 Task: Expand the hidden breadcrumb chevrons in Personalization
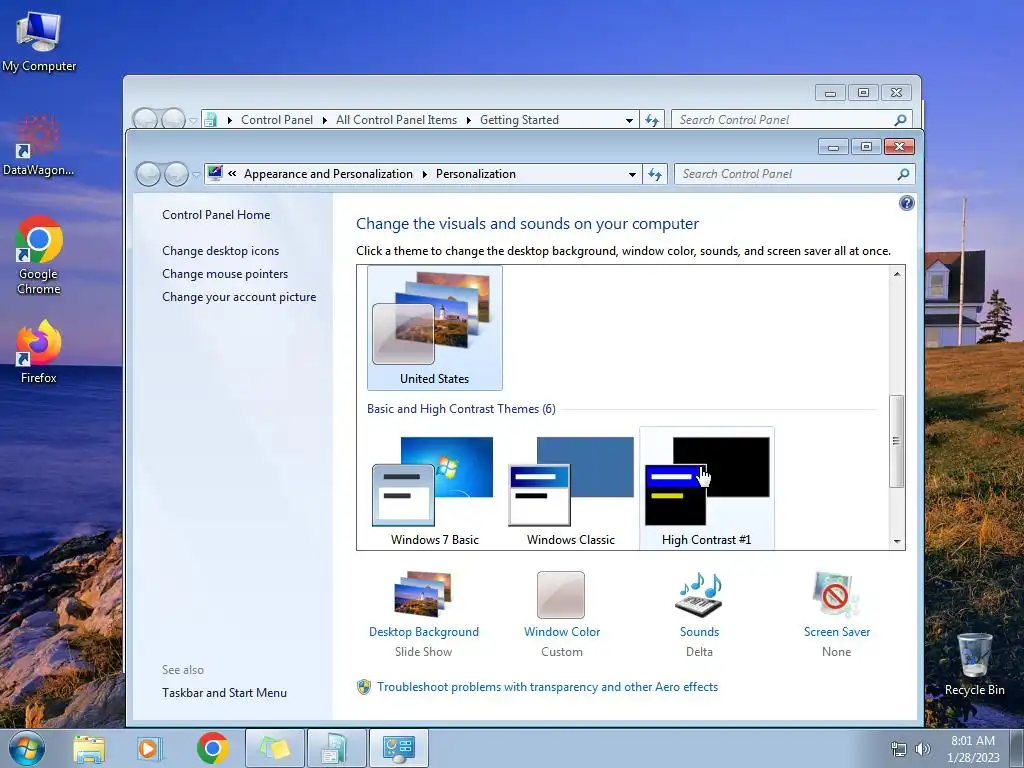tap(232, 174)
